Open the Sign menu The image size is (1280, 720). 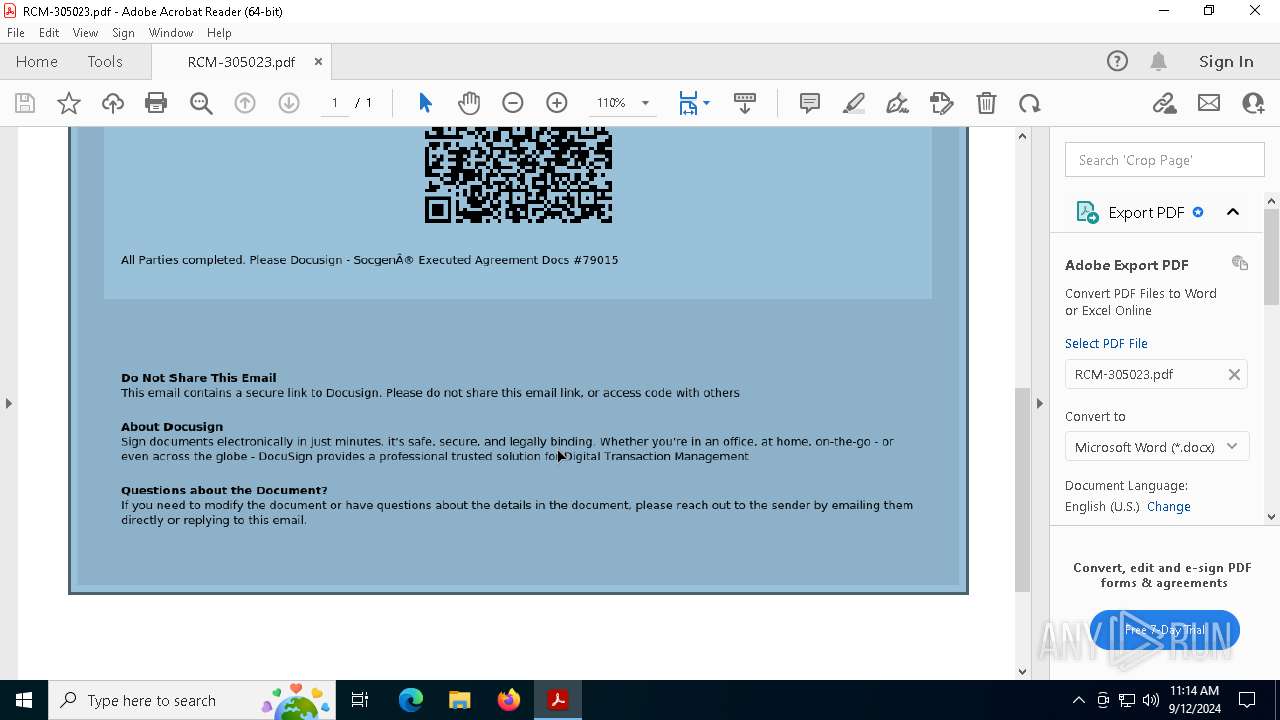(124, 33)
